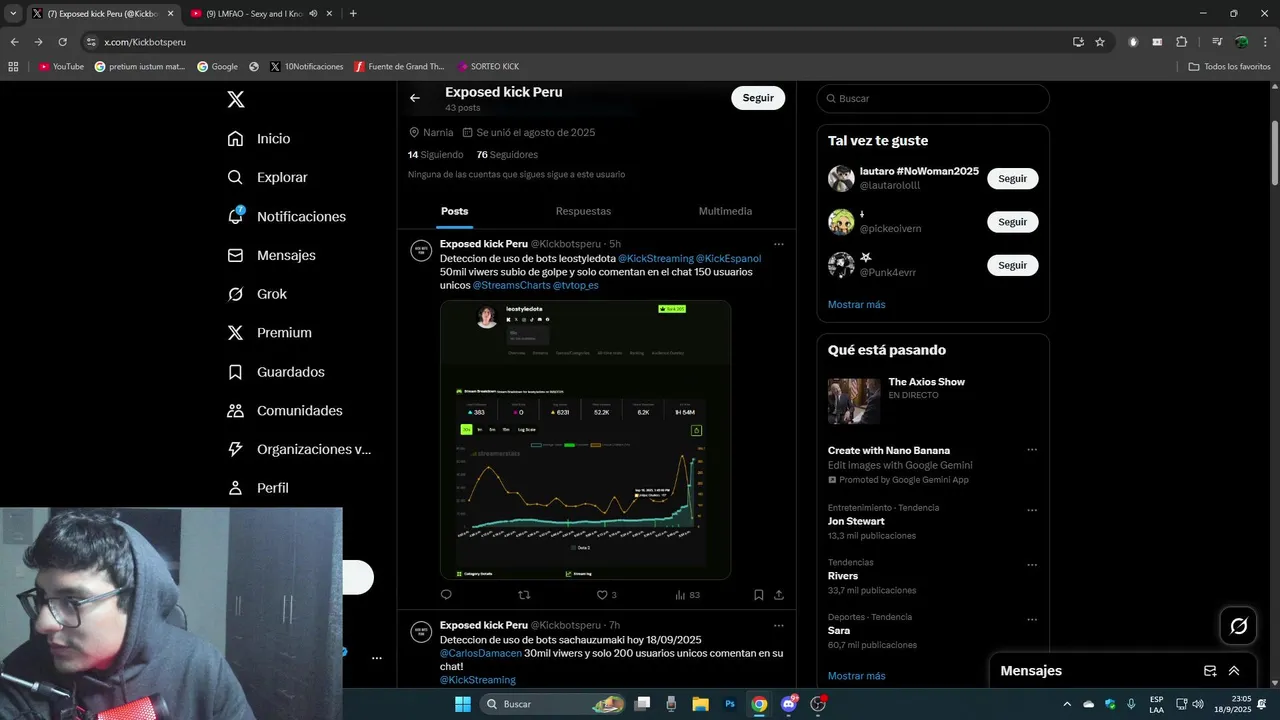
Task: Open the Chrome extensions puzzle icon
Action: [1181, 42]
